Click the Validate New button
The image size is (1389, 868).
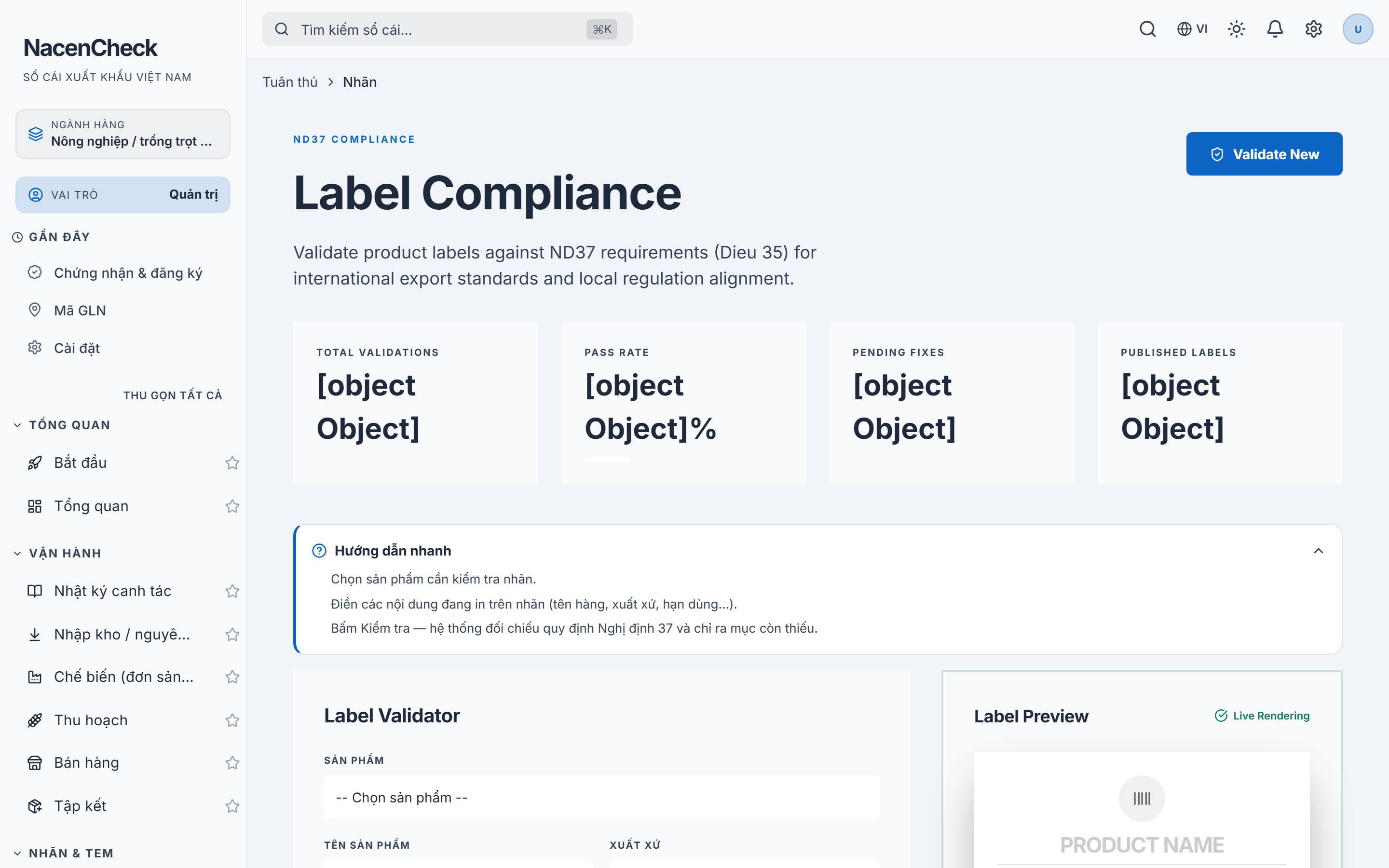point(1264,154)
